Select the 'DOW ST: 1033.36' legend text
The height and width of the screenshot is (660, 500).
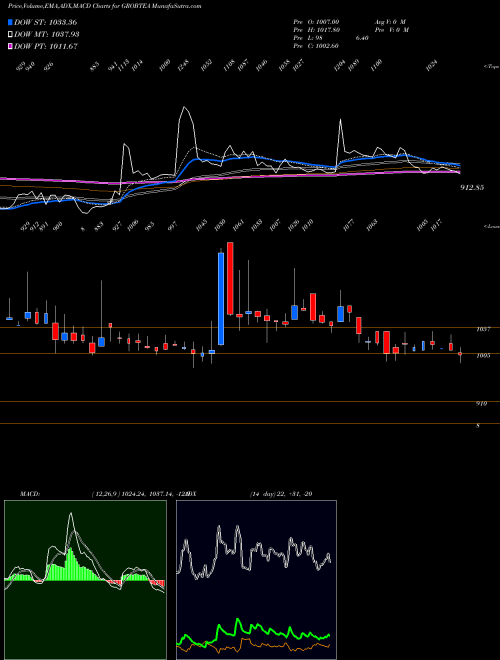tap(45, 22)
